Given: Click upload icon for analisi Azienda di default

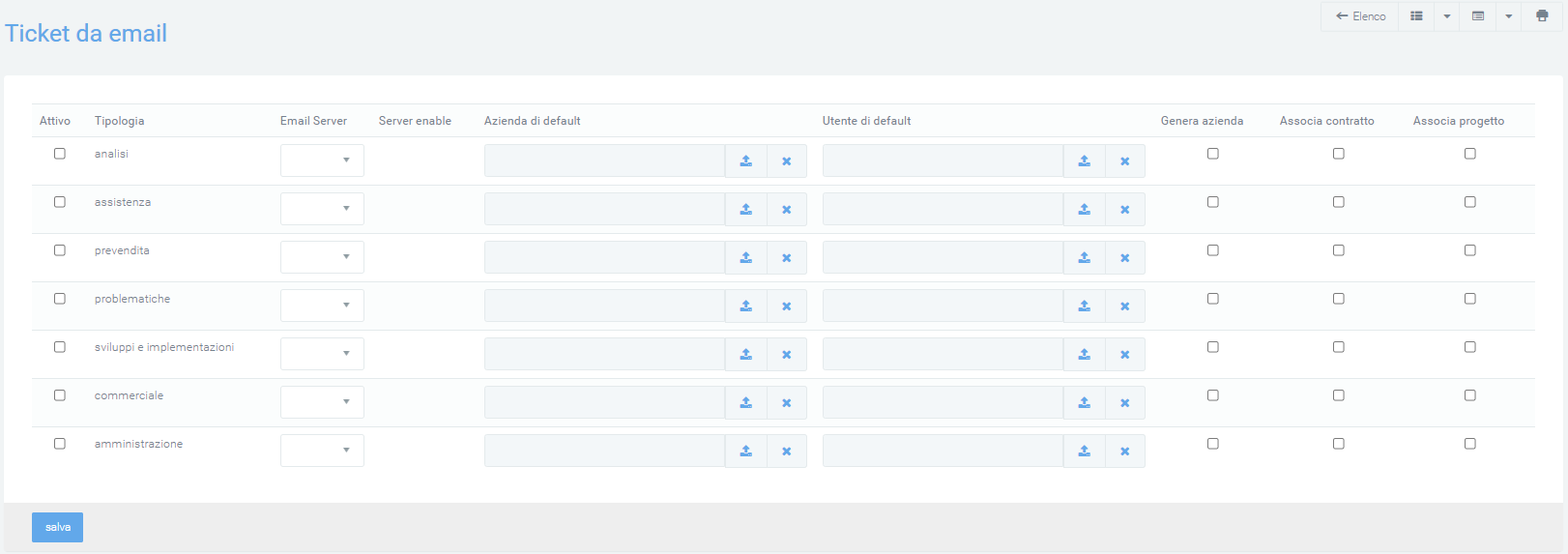Looking at the screenshot, I should tap(746, 161).
